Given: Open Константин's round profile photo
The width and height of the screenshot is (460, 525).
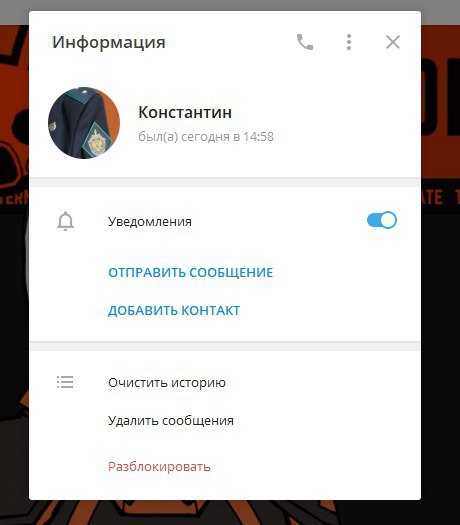Looking at the screenshot, I should coord(84,123).
